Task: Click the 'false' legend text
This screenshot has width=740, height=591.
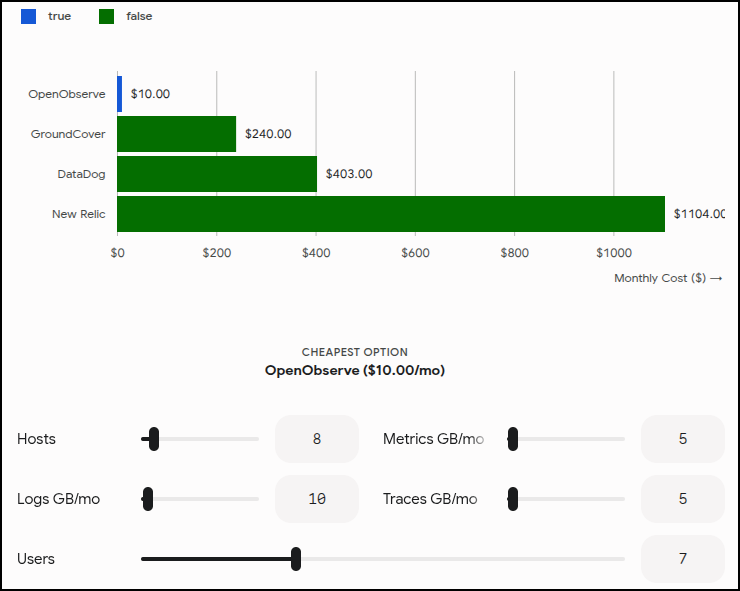Action: [x=139, y=16]
